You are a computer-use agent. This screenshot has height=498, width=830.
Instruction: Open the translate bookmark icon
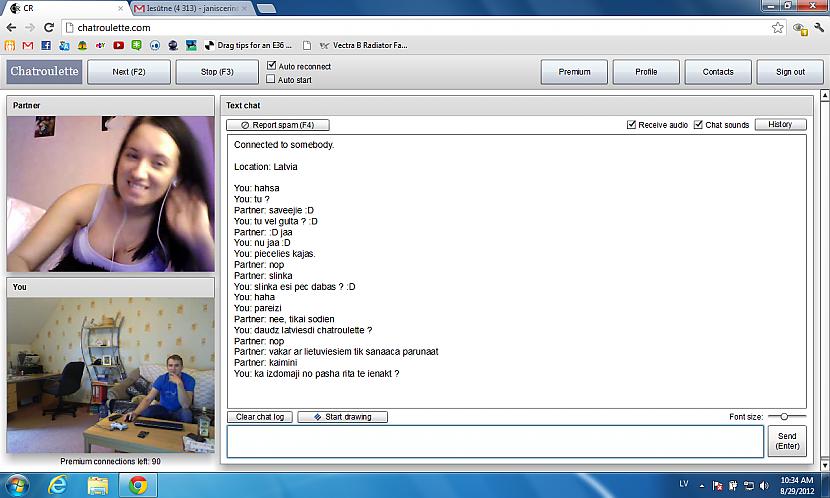pyautogui.click(x=64, y=46)
